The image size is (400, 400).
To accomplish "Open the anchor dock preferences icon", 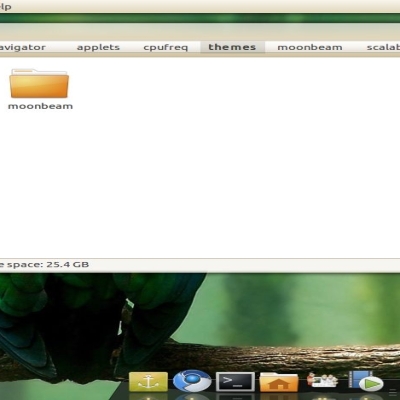I will coord(148,382).
